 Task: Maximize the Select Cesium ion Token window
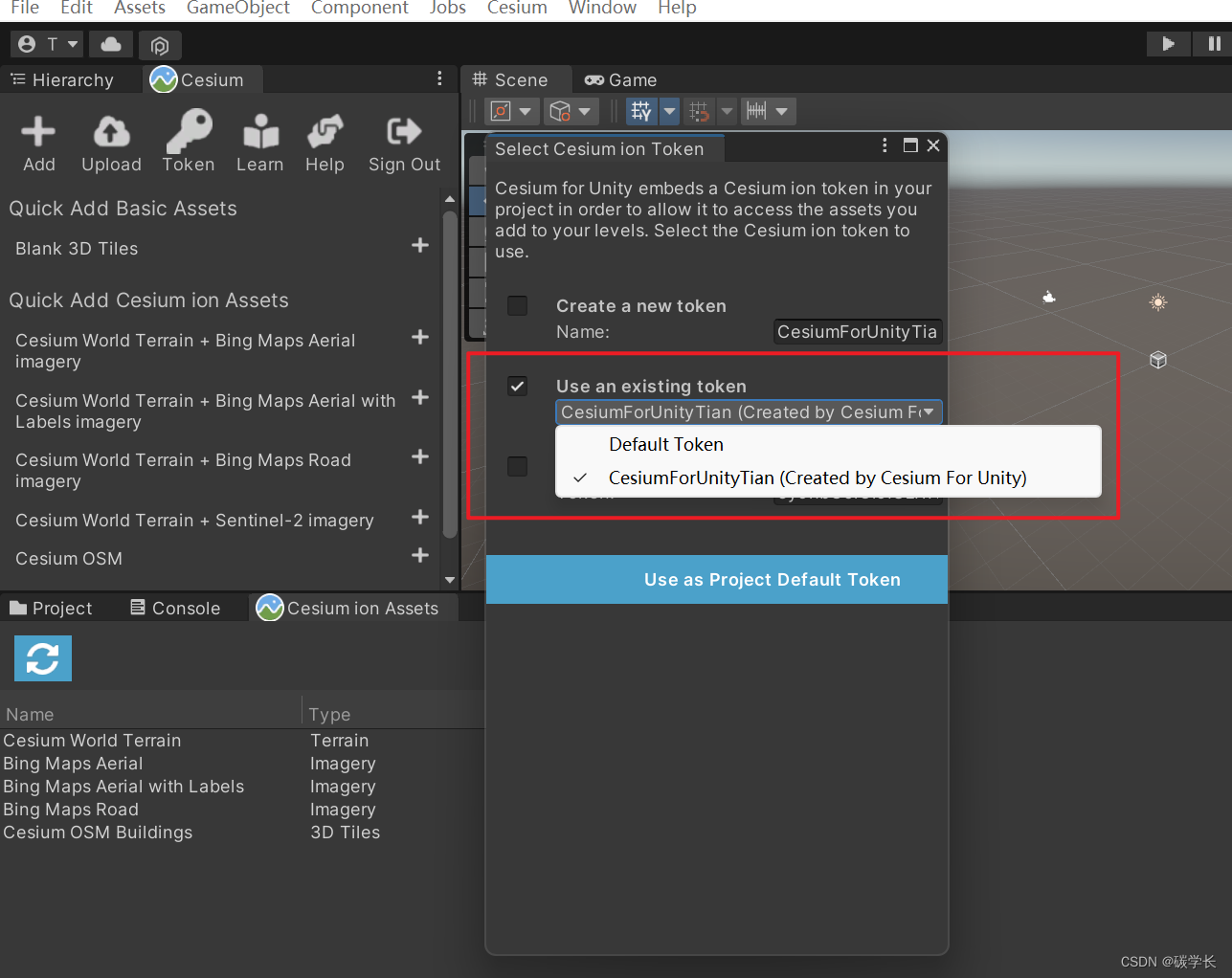click(x=910, y=145)
